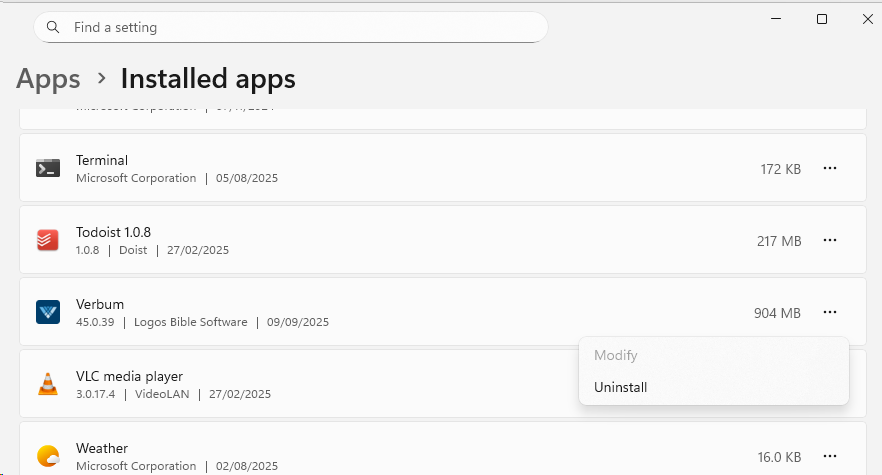Click the Verbum app name

pos(100,304)
